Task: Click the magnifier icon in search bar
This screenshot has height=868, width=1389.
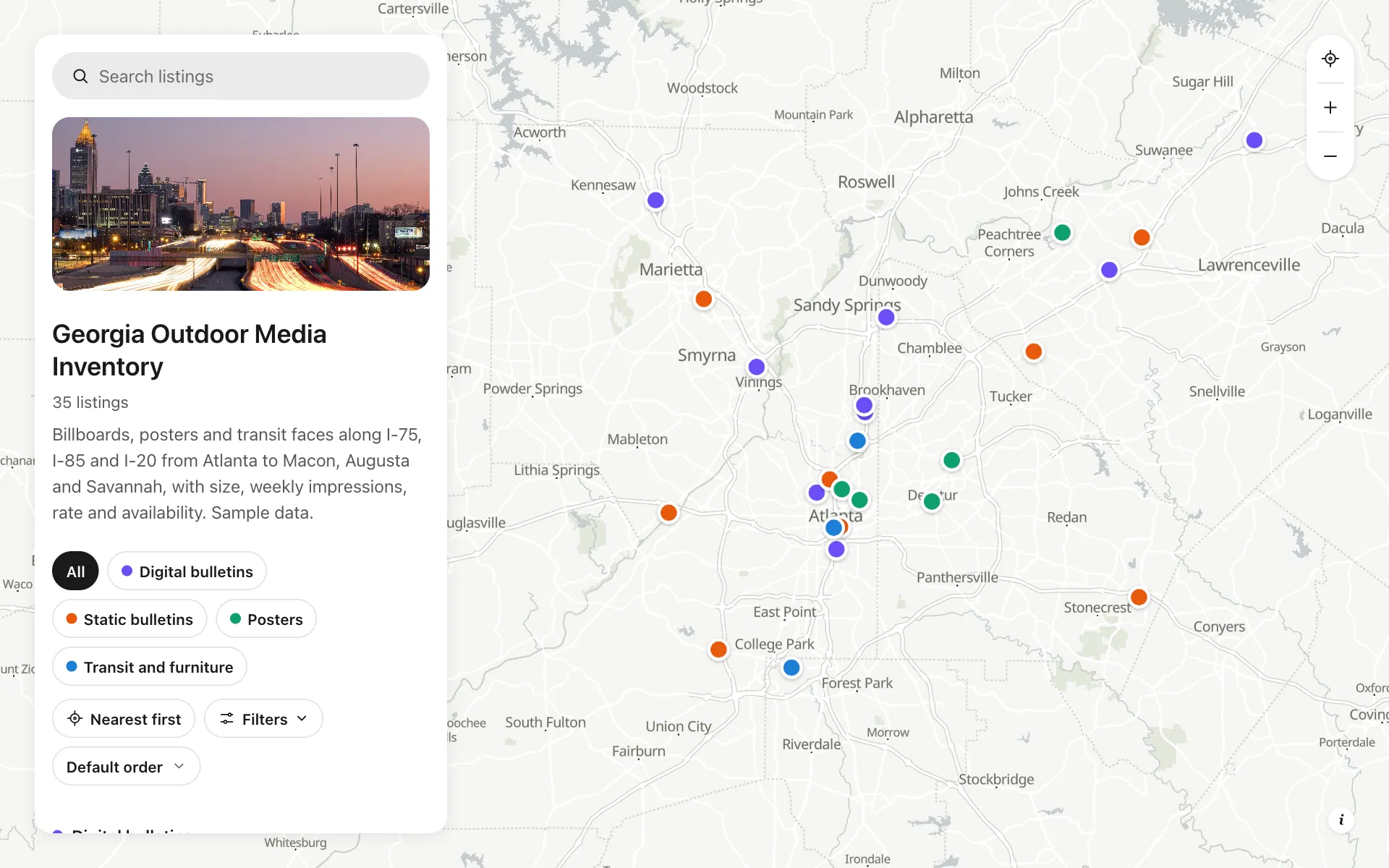Action: click(x=80, y=76)
